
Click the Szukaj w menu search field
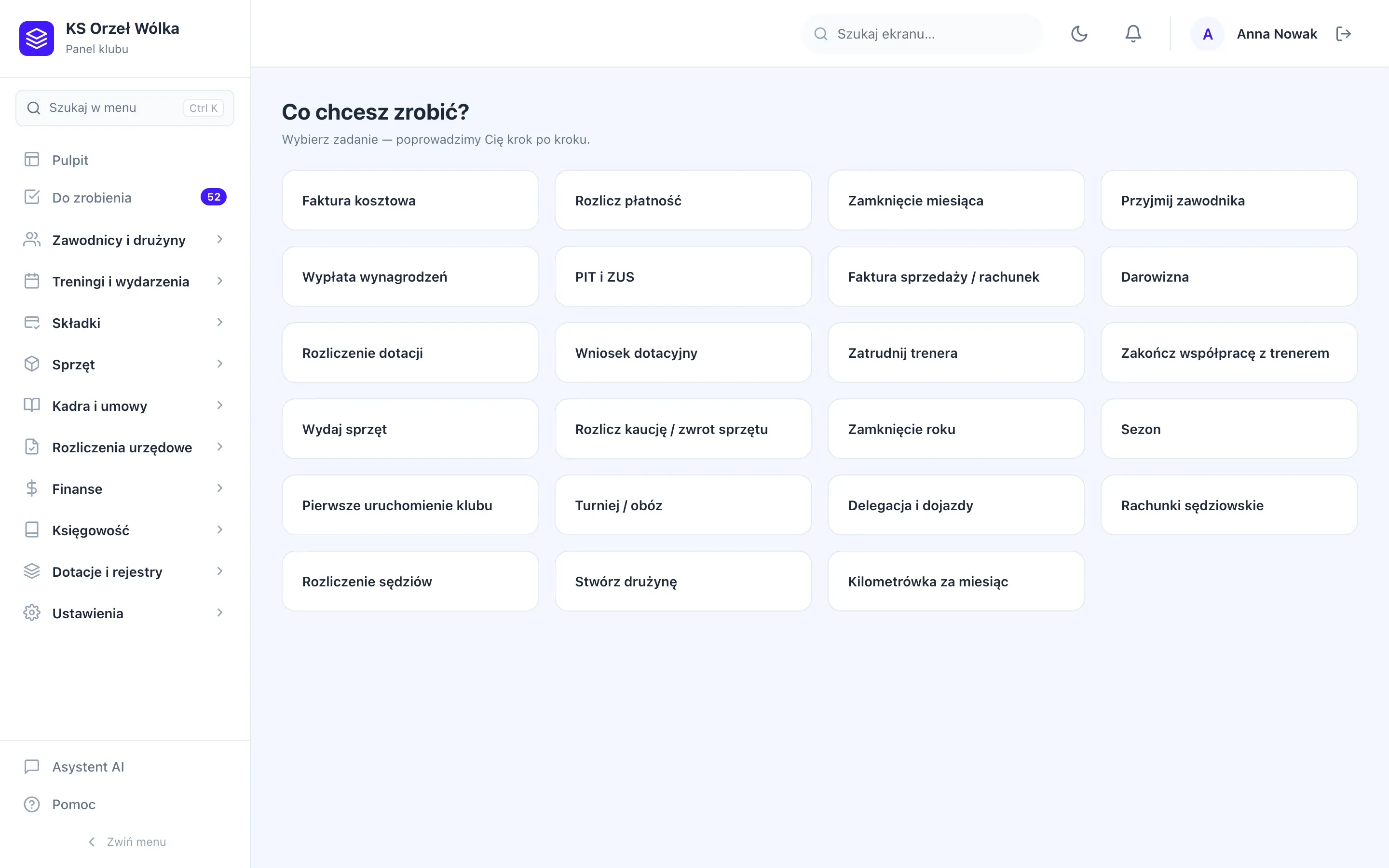(x=124, y=108)
